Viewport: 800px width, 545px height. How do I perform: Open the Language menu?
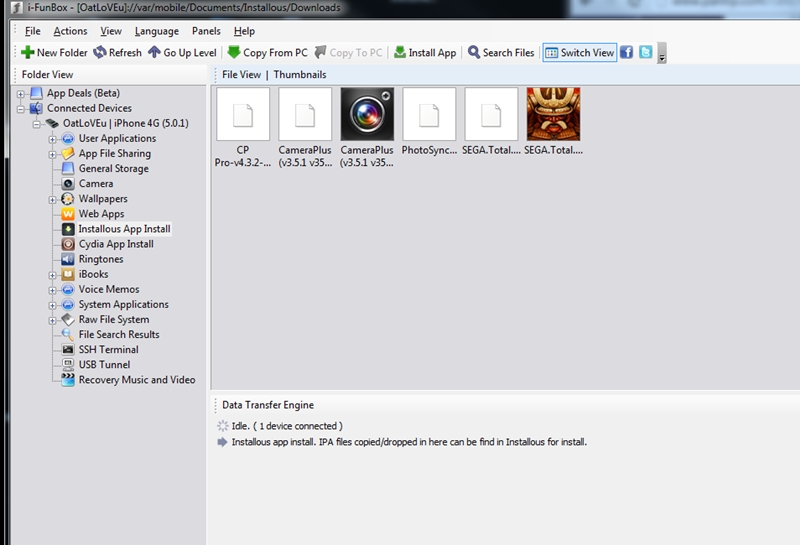pyautogui.click(x=157, y=31)
